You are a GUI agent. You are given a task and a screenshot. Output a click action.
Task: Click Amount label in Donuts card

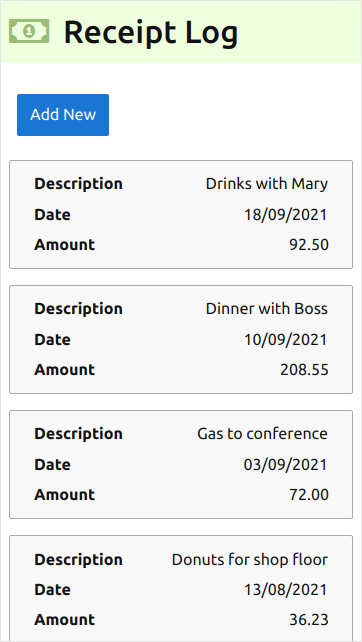tap(65, 620)
